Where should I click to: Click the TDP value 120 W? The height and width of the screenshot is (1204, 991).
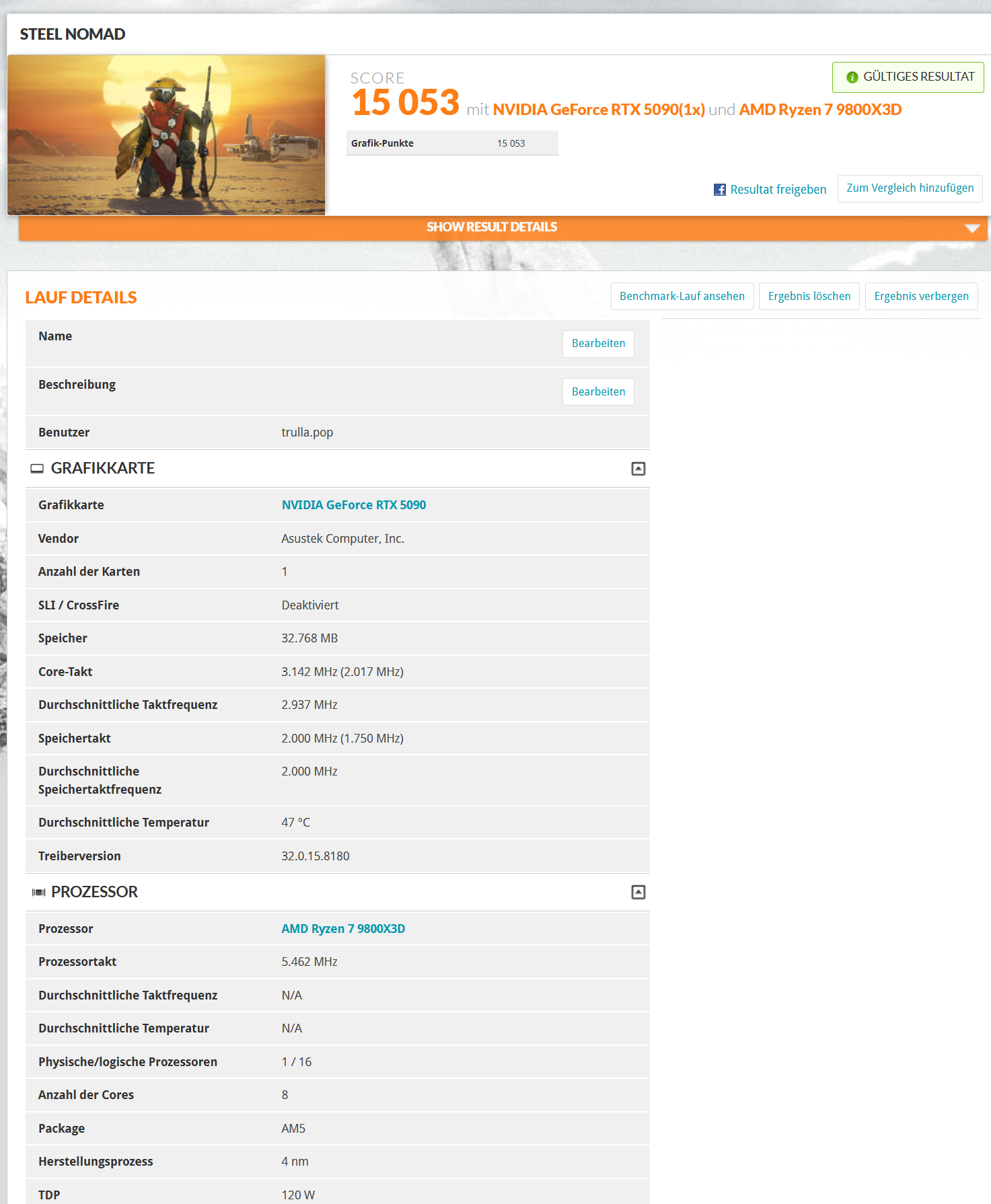(x=298, y=1195)
